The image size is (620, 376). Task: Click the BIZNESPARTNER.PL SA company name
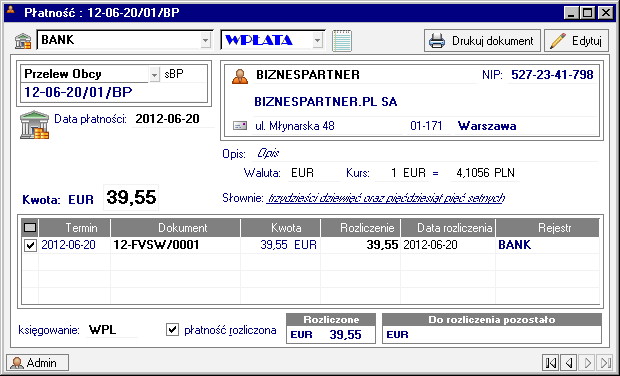(x=325, y=102)
